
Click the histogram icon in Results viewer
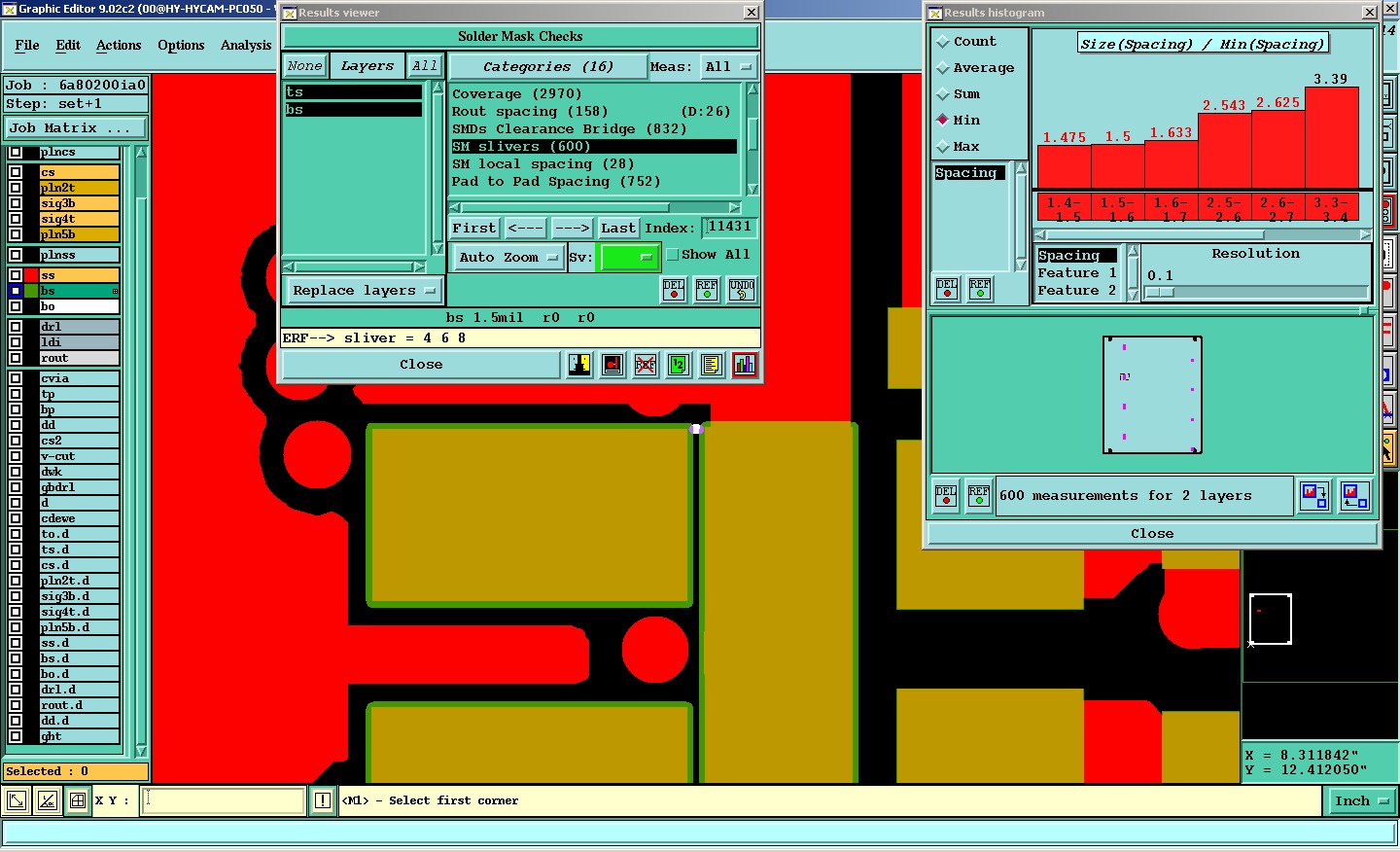745,365
